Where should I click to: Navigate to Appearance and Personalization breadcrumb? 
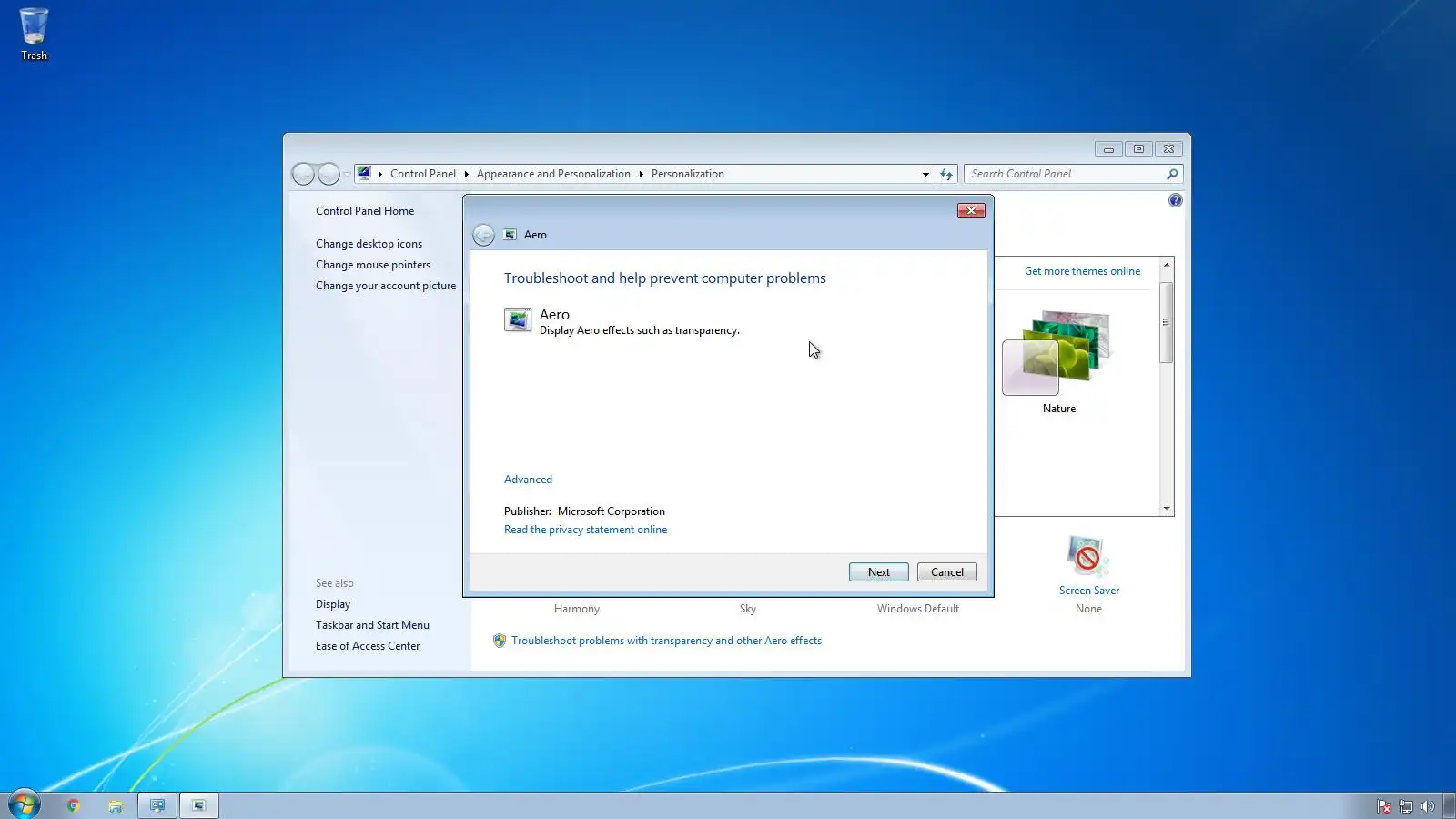[x=553, y=174]
